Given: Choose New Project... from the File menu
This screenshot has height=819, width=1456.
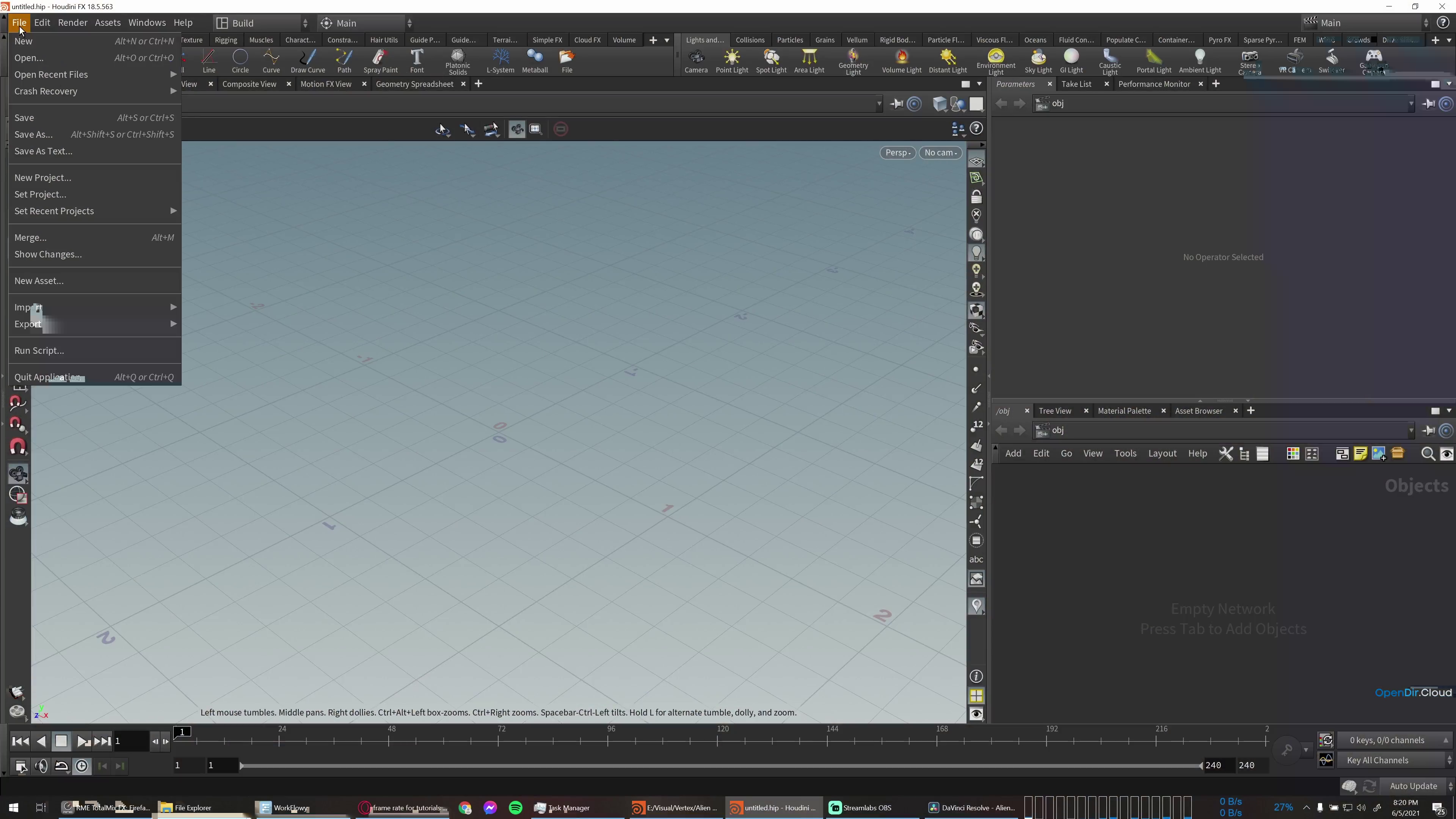Looking at the screenshot, I should pyautogui.click(x=43, y=177).
